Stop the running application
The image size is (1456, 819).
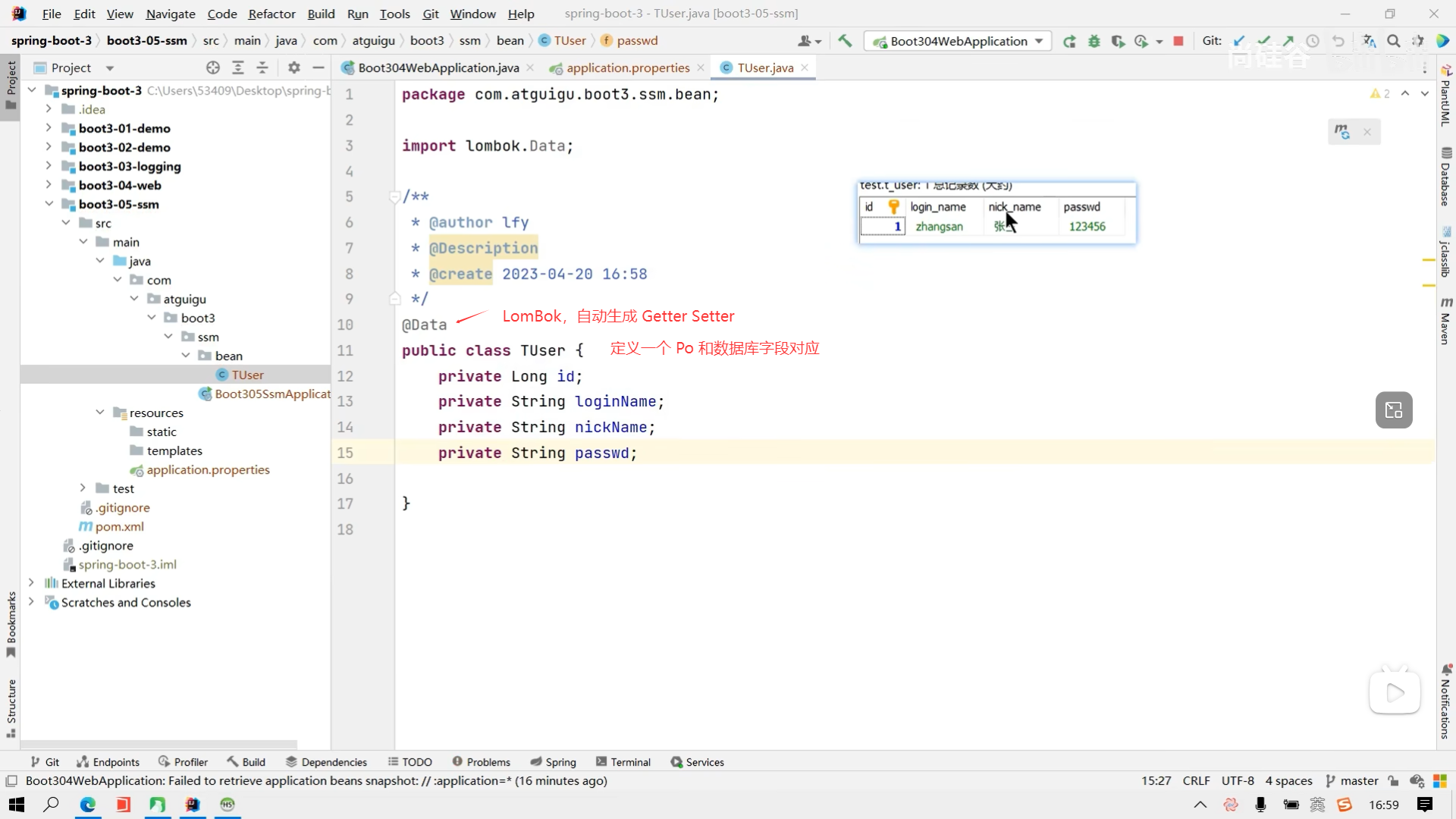point(1178,41)
